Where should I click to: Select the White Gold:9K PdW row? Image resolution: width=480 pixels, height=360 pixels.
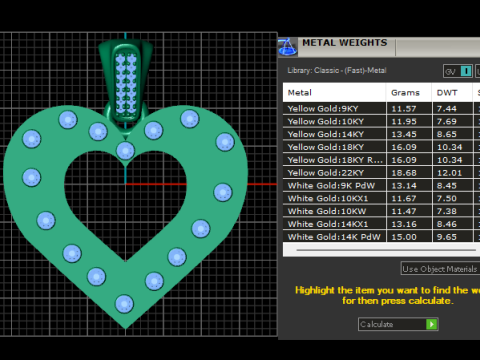point(381,185)
